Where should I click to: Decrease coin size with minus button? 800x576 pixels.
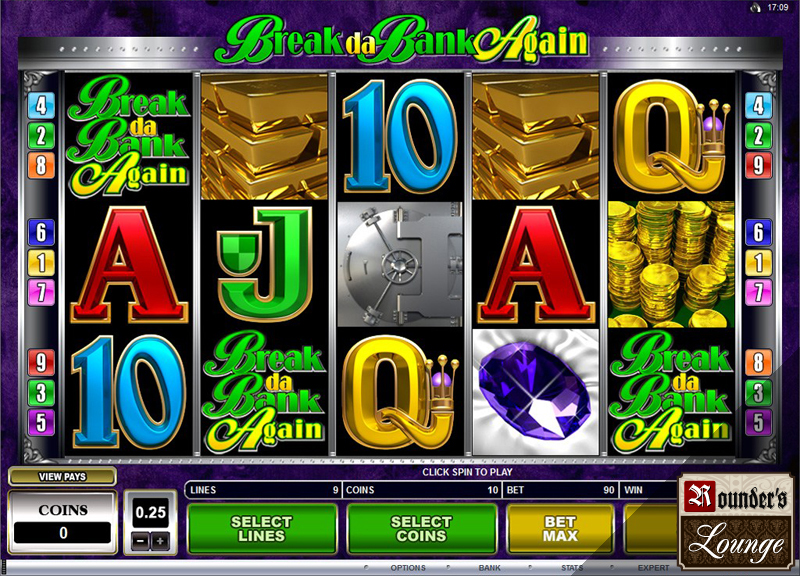(x=141, y=541)
